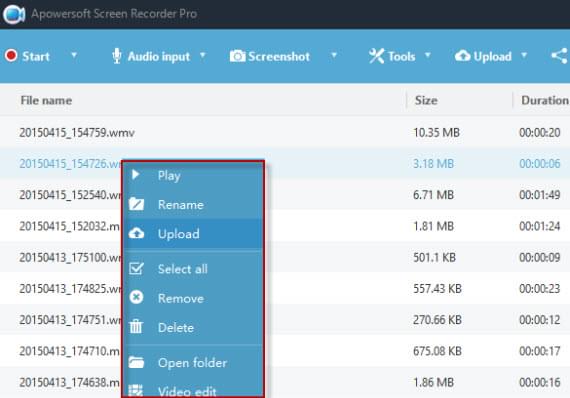Select file 20150413_174751
The image size is (570, 398).
[70, 320]
